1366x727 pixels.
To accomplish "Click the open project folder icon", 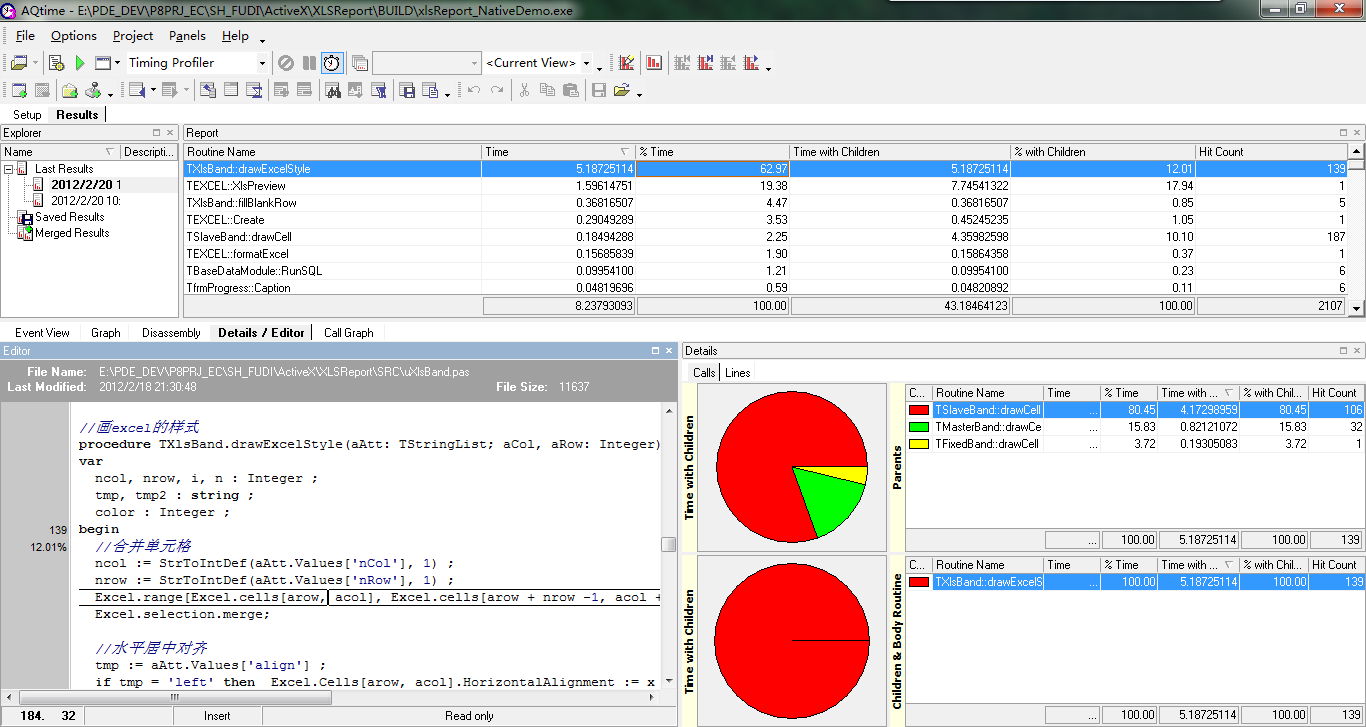I will click(x=19, y=63).
